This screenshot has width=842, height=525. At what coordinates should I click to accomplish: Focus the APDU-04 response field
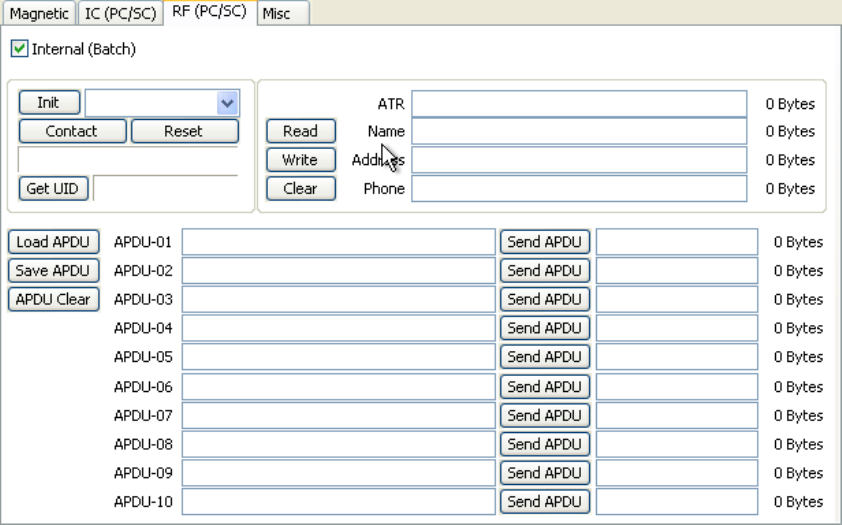[x=677, y=328]
